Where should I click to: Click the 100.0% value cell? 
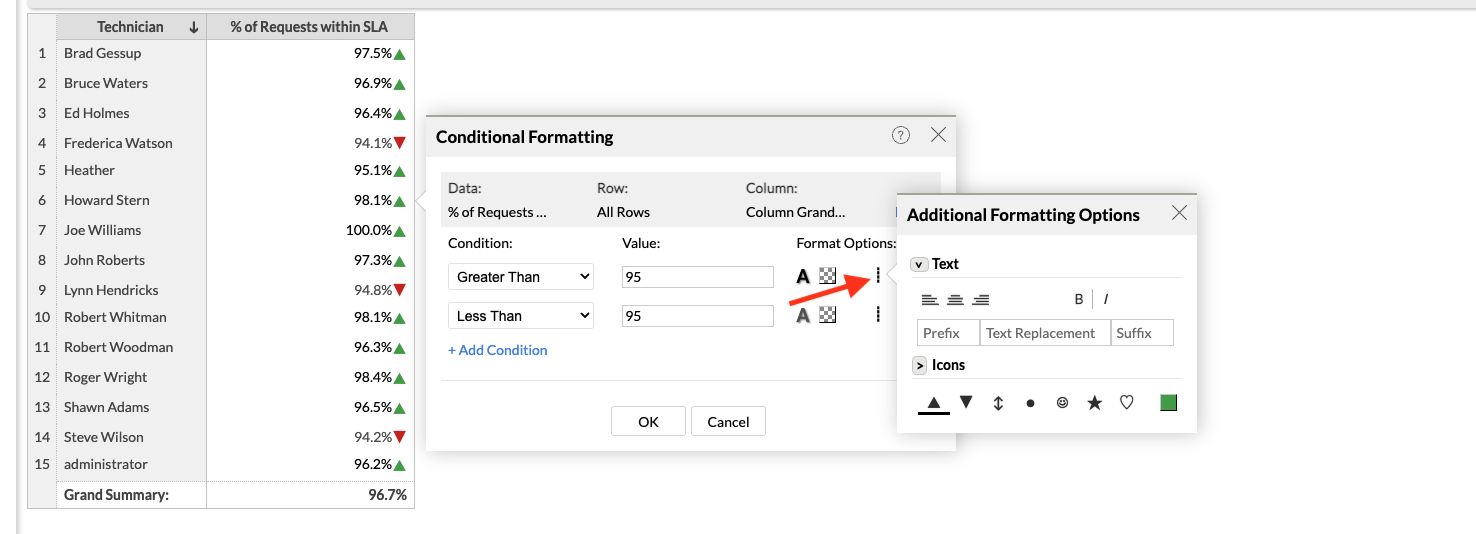click(x=310, y=230)
